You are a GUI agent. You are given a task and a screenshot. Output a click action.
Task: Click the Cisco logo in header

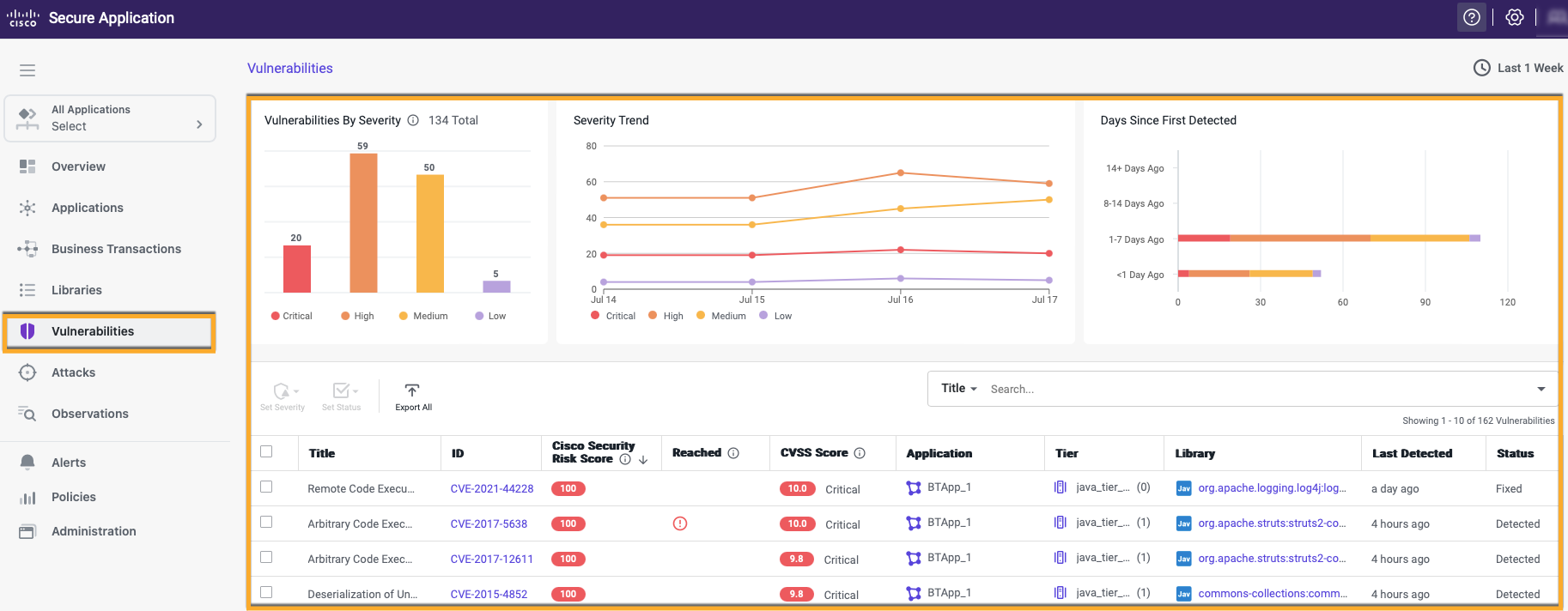point(23,18)
